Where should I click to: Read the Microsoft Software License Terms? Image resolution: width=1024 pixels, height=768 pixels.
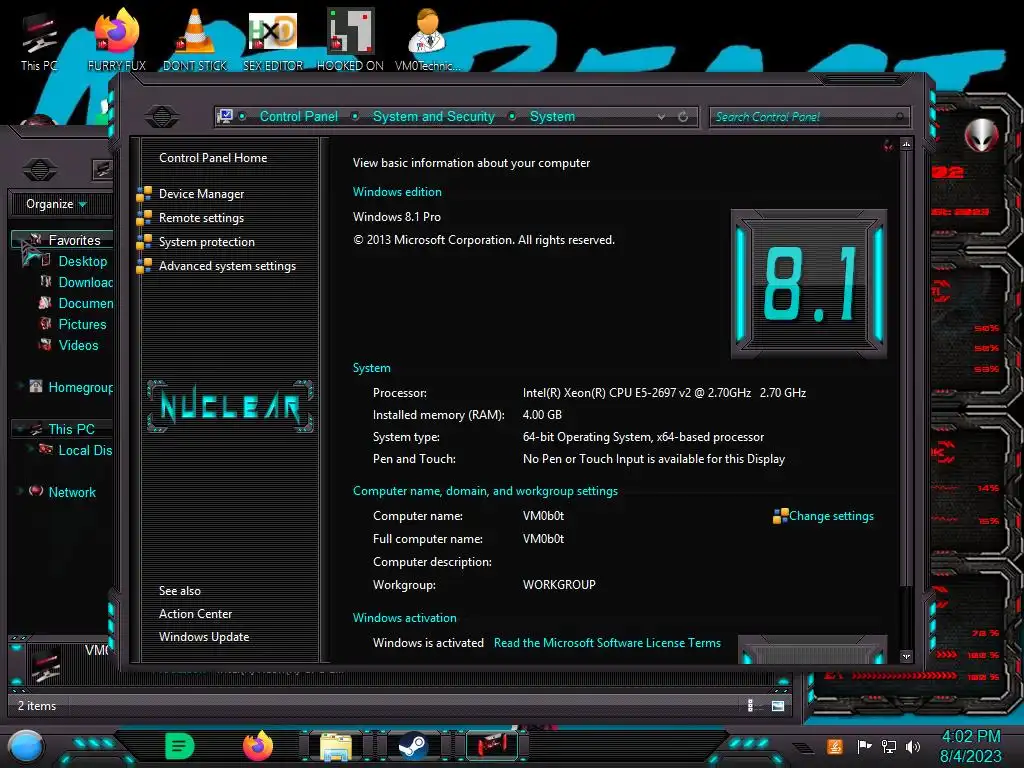(607, 643)
